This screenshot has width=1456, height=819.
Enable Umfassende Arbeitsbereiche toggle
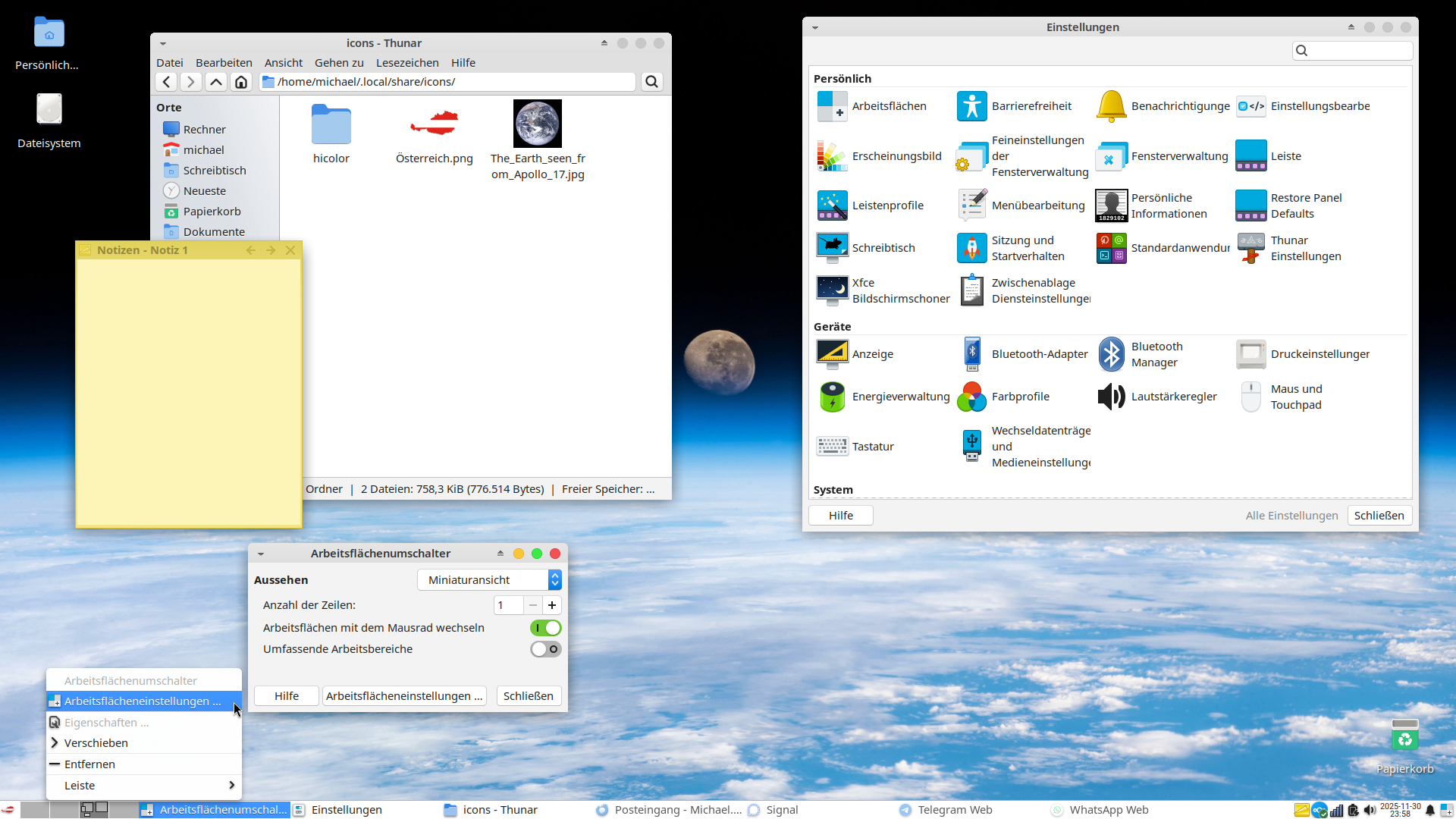(545, 649)
